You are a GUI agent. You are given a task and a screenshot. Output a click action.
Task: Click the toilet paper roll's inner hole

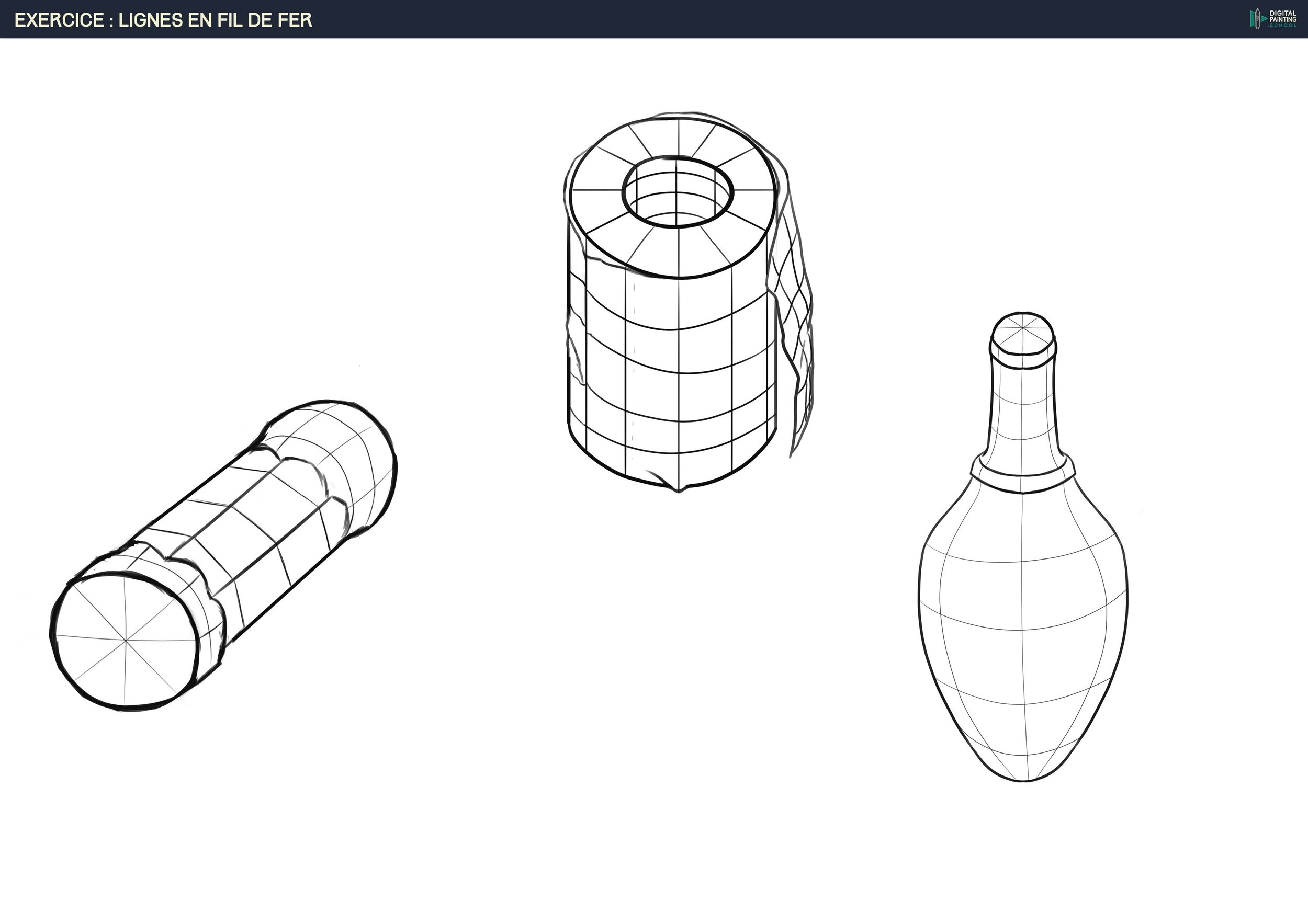(x=678, y=193)
